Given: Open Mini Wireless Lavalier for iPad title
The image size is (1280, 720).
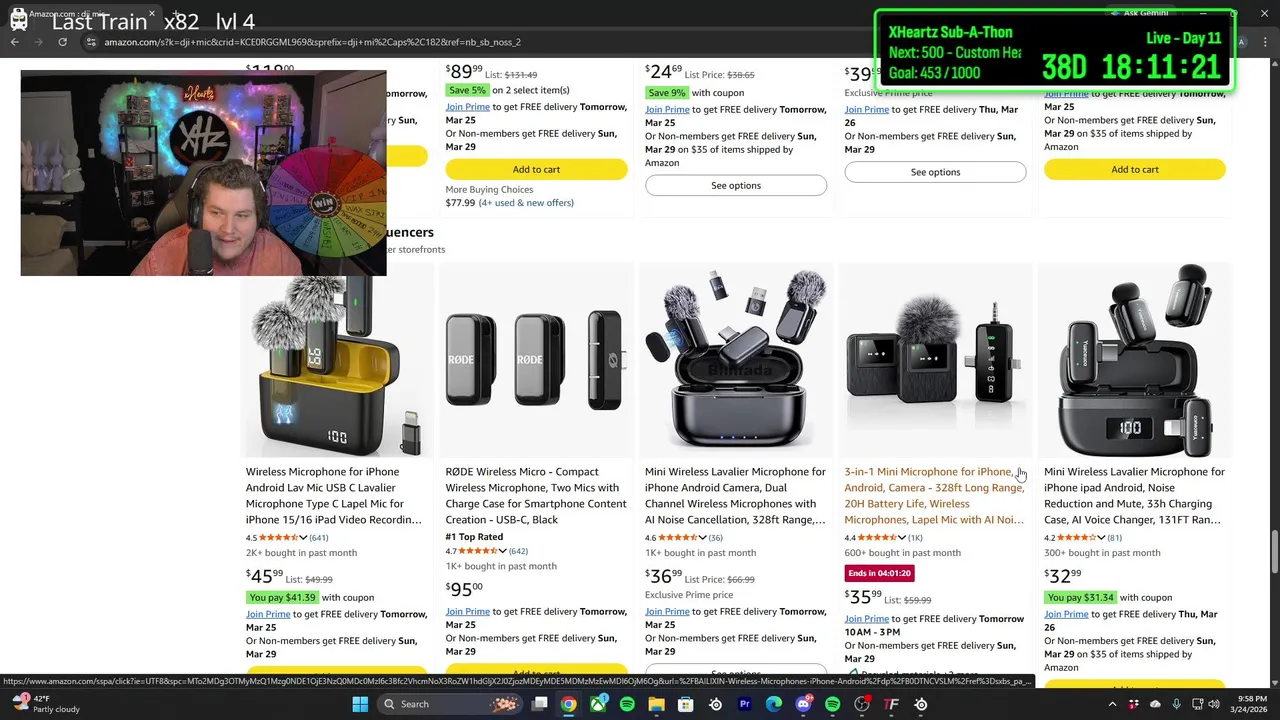Looking at the screenshot, I should pos(1134,496).
